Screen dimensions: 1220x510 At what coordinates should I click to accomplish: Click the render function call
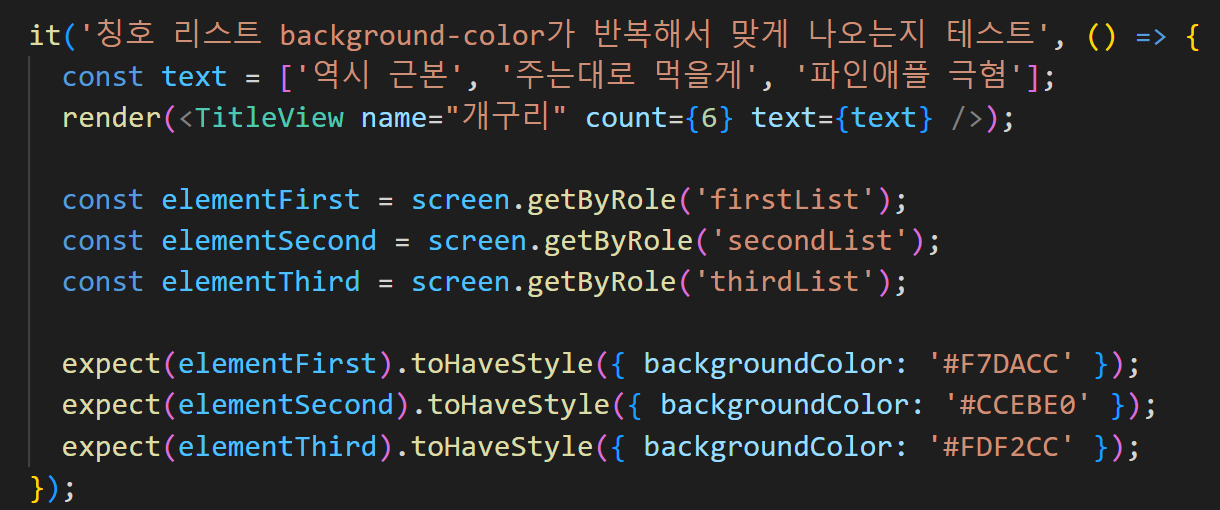[112, 118]
